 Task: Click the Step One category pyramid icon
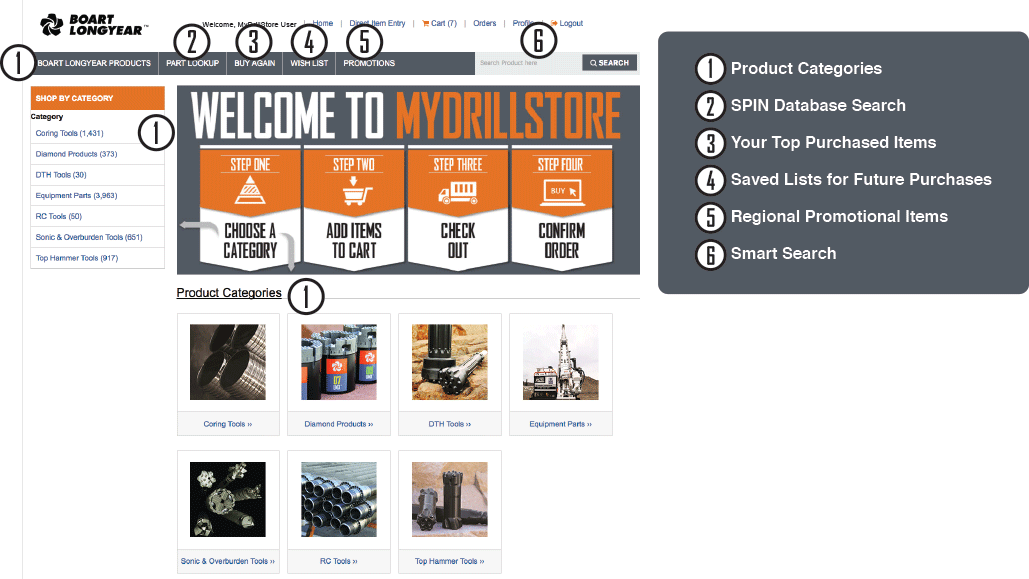tap(250, 190)
